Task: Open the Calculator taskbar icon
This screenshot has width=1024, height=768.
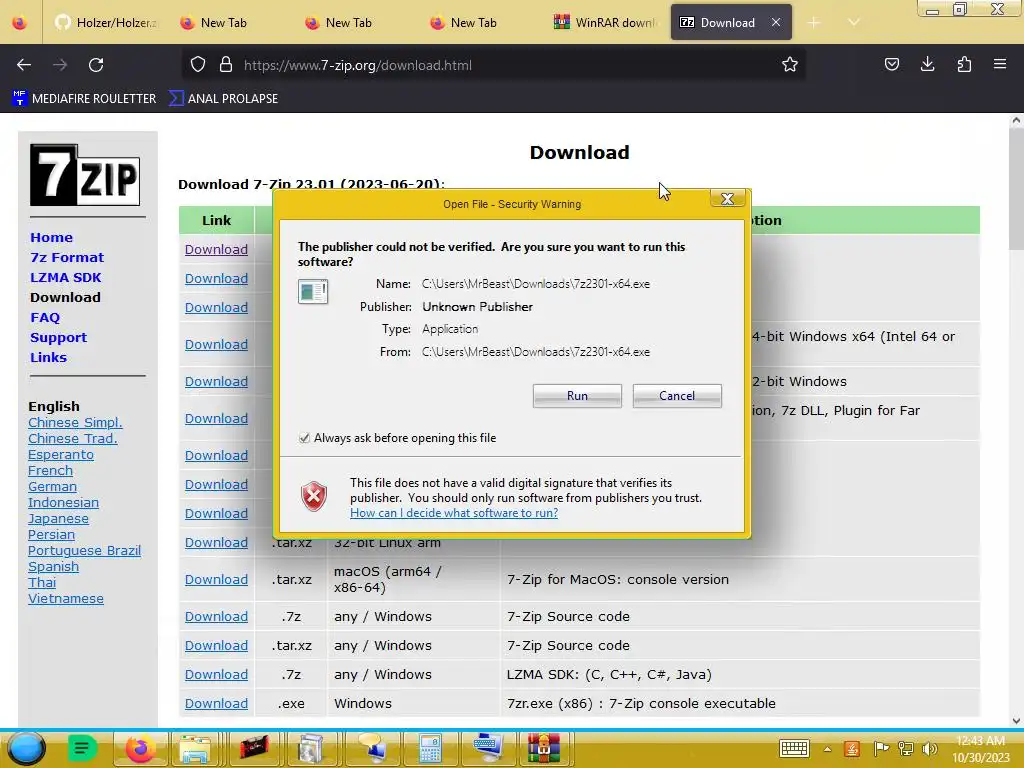Action: click(429, 748)
